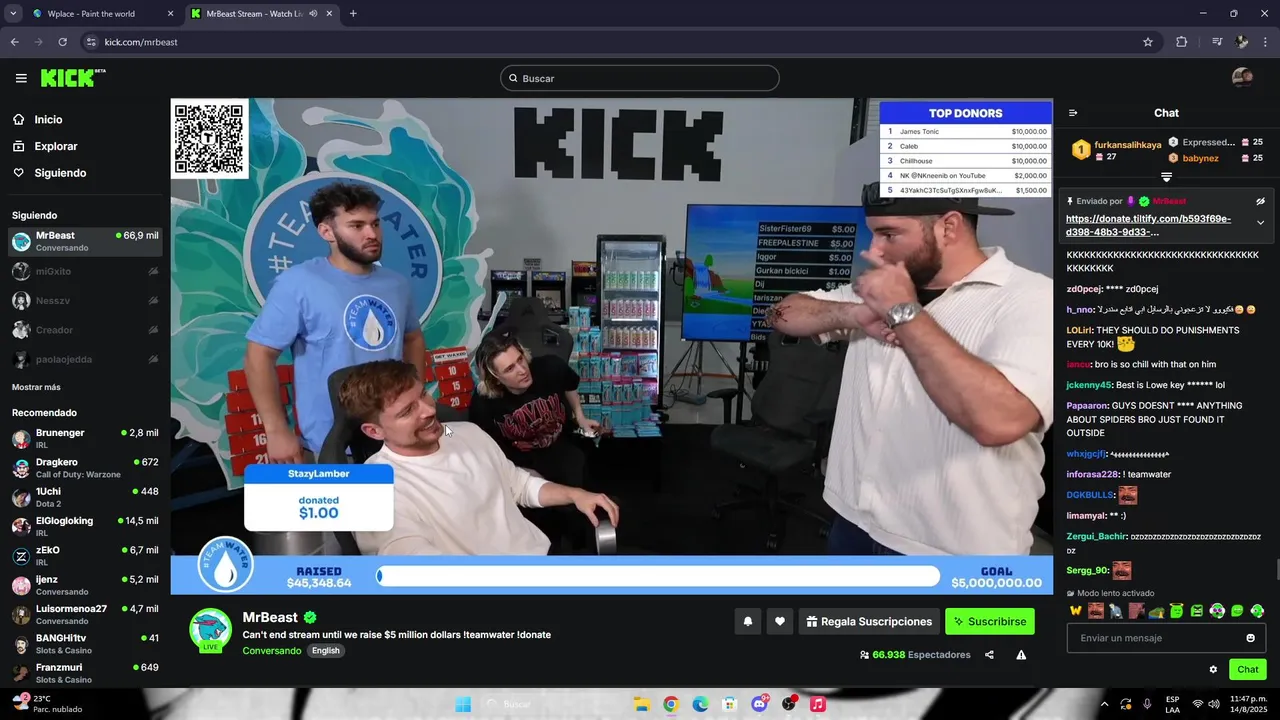Click the notification bell button
This screenshot has width=1280, height=720.
(747, 621)
